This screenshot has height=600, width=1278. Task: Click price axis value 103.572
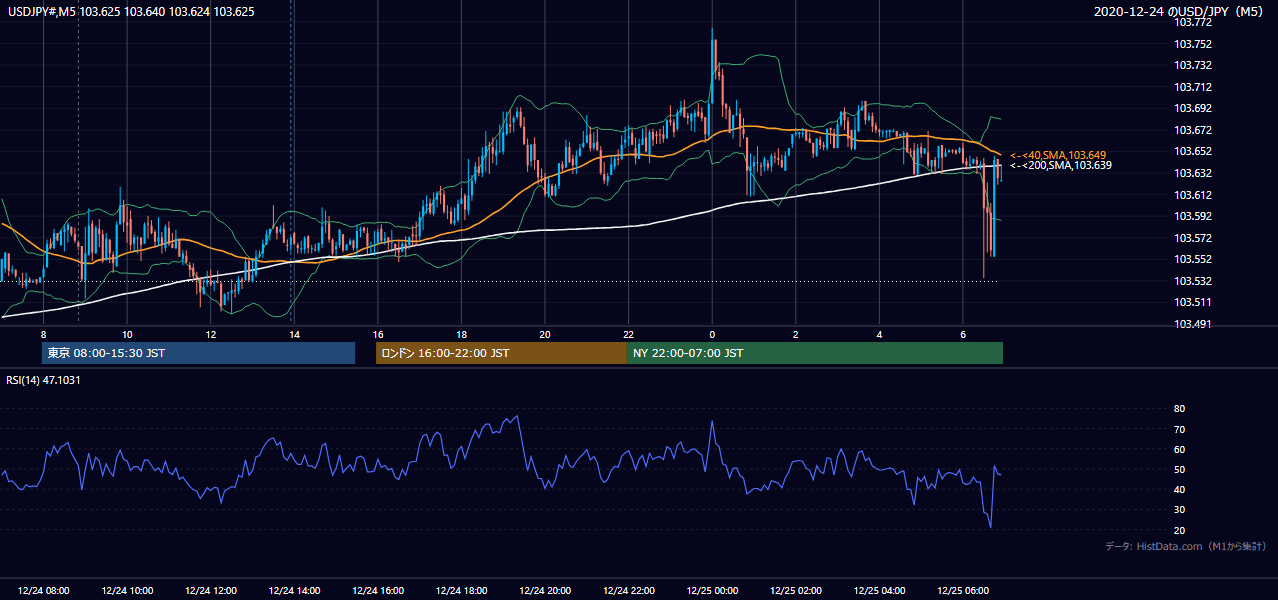tap(1192, 238)
